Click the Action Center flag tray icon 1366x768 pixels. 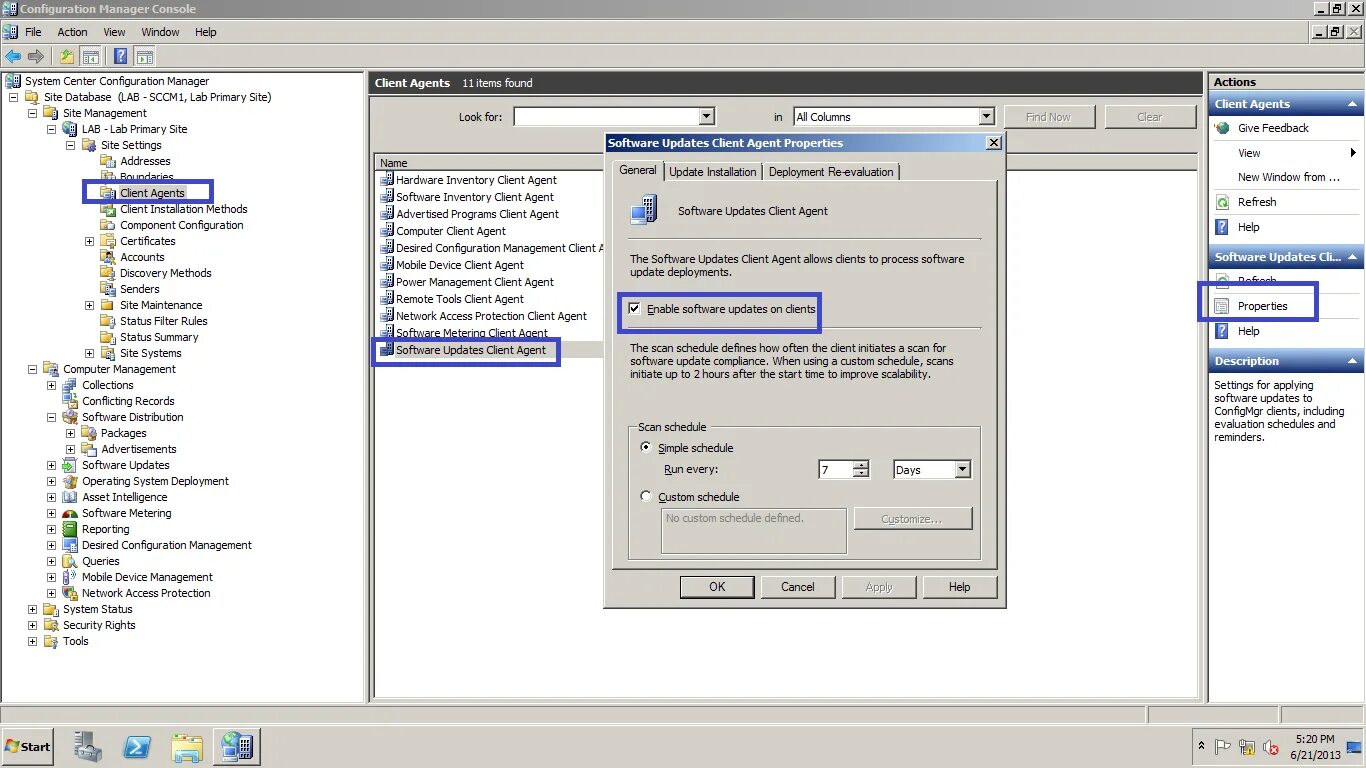point(1222,747)
